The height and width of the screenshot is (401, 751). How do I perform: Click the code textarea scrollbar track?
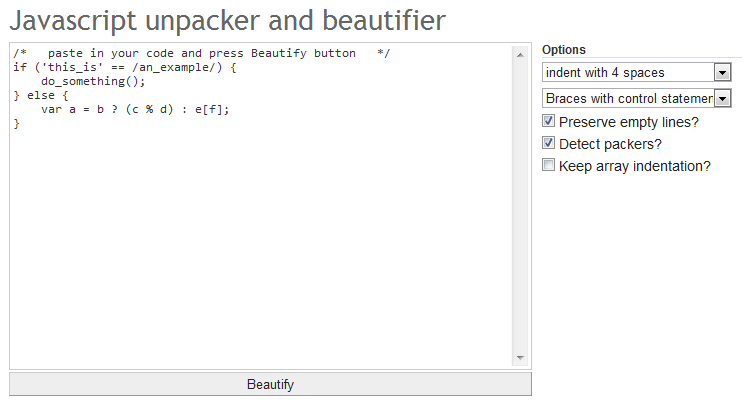pos(520,207)
